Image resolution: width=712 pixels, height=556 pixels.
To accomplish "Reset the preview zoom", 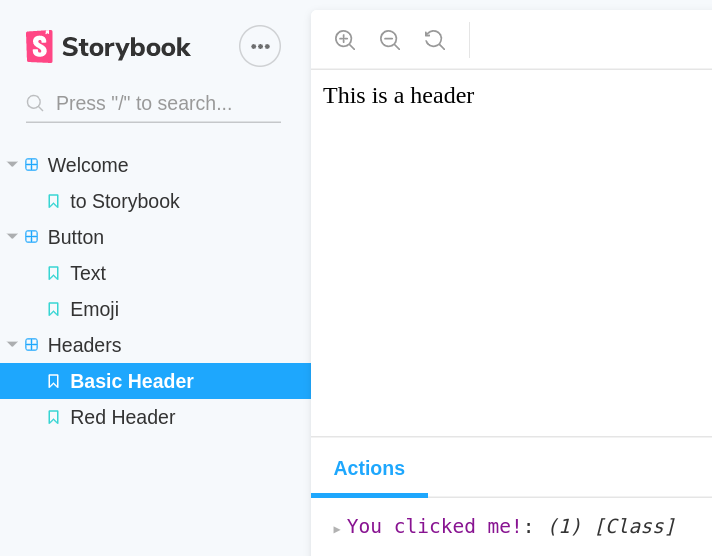I will (435, 40).
